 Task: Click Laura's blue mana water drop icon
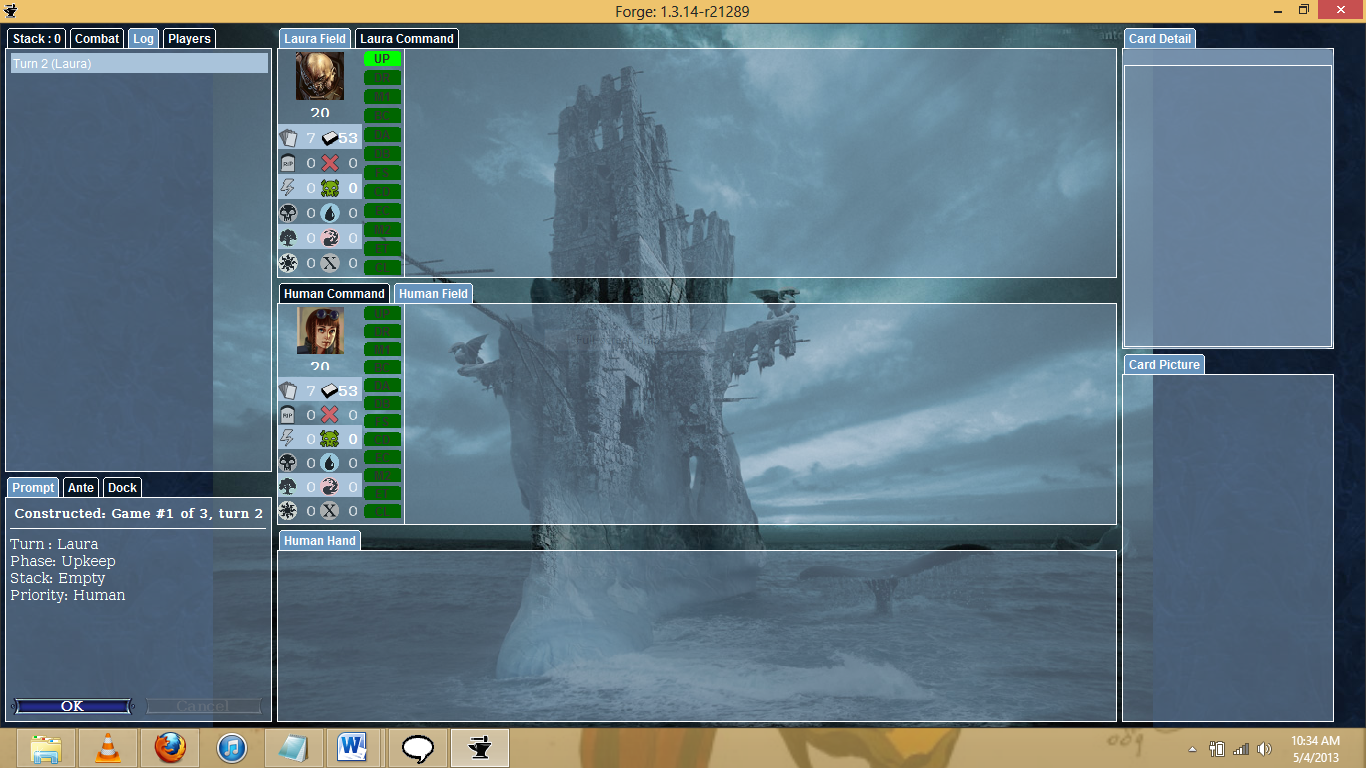tap(330, 213)
